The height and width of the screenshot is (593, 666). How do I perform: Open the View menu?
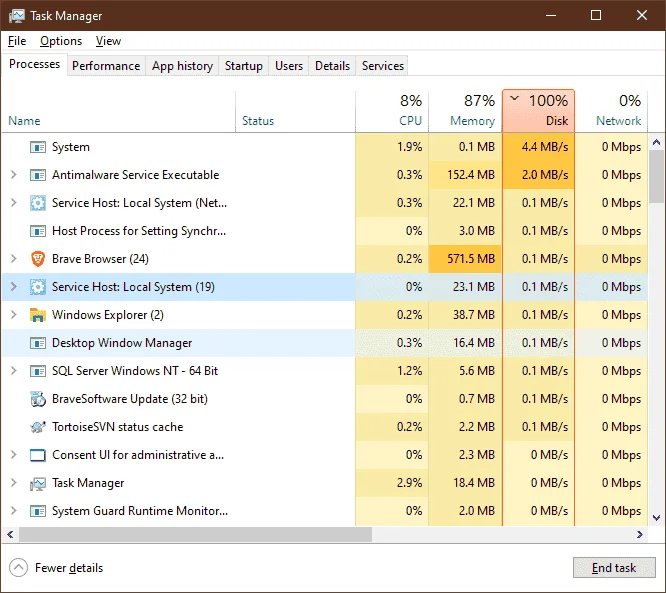[x=108, y=41]
